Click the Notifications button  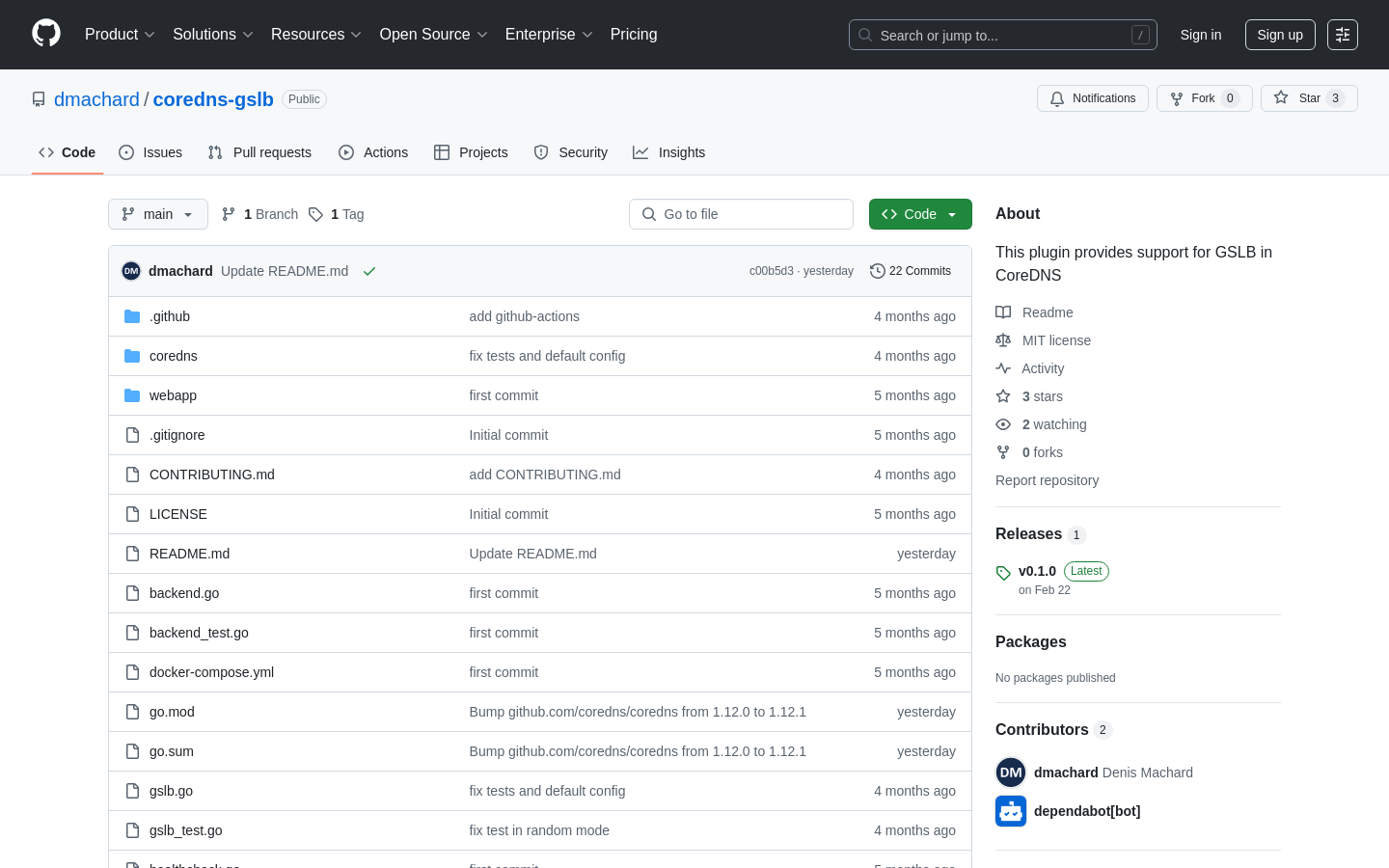pos(1093,98)
